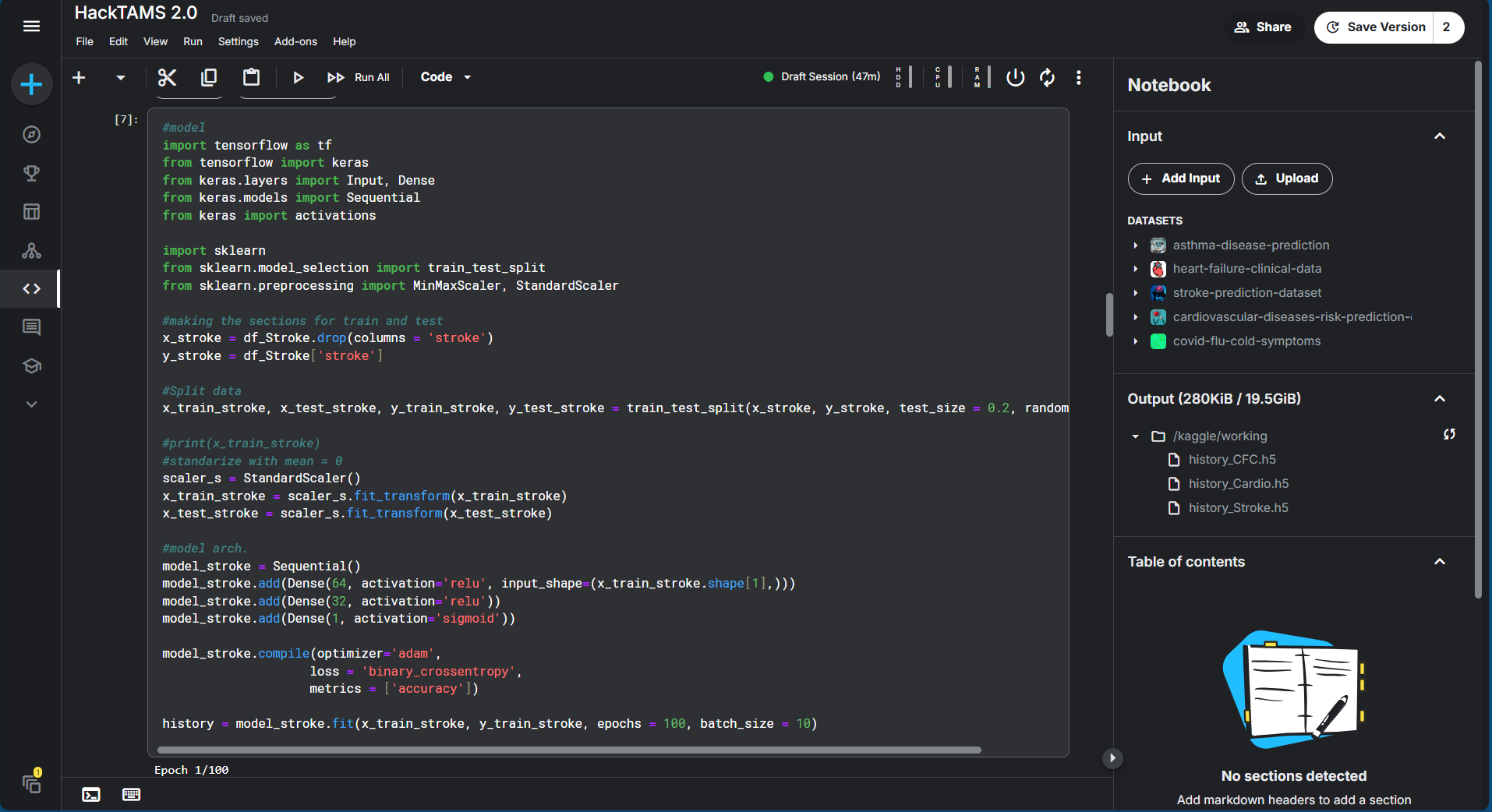Click the copy cell icon
The image size is (1492, 812).
pyautogui.click(x=209, y=77)
